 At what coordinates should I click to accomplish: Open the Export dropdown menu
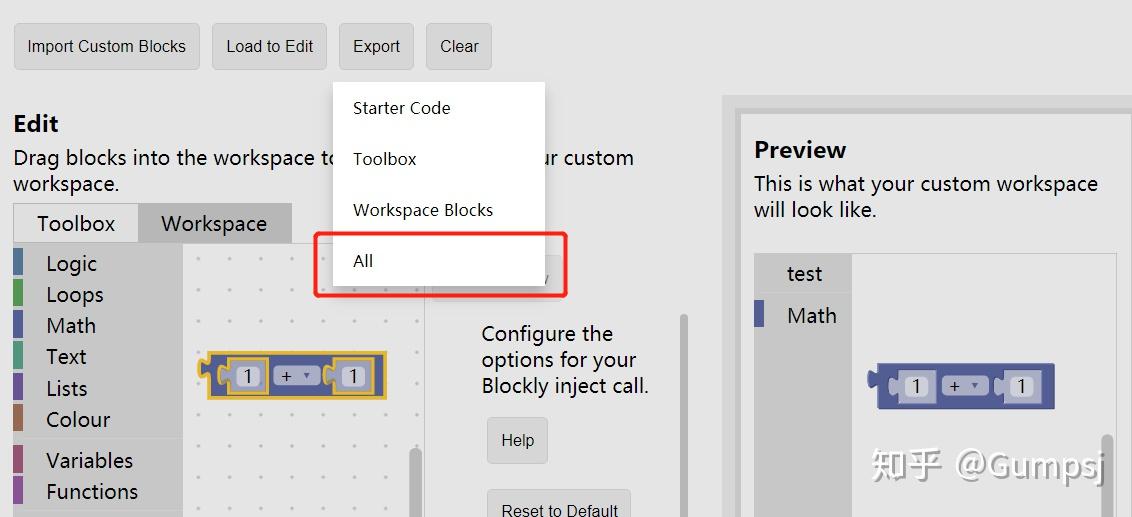coord(376,47)
